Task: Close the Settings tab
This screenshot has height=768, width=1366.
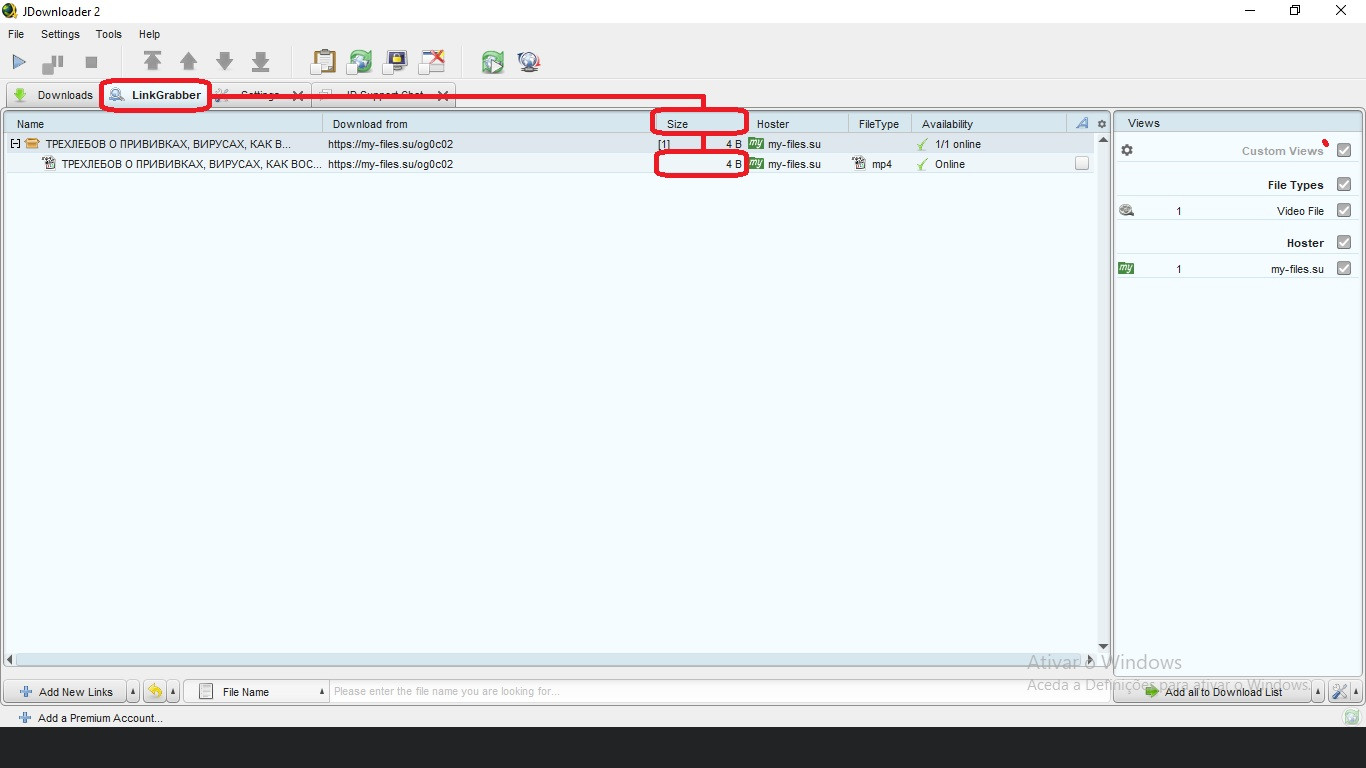Action: coord(297,95)
